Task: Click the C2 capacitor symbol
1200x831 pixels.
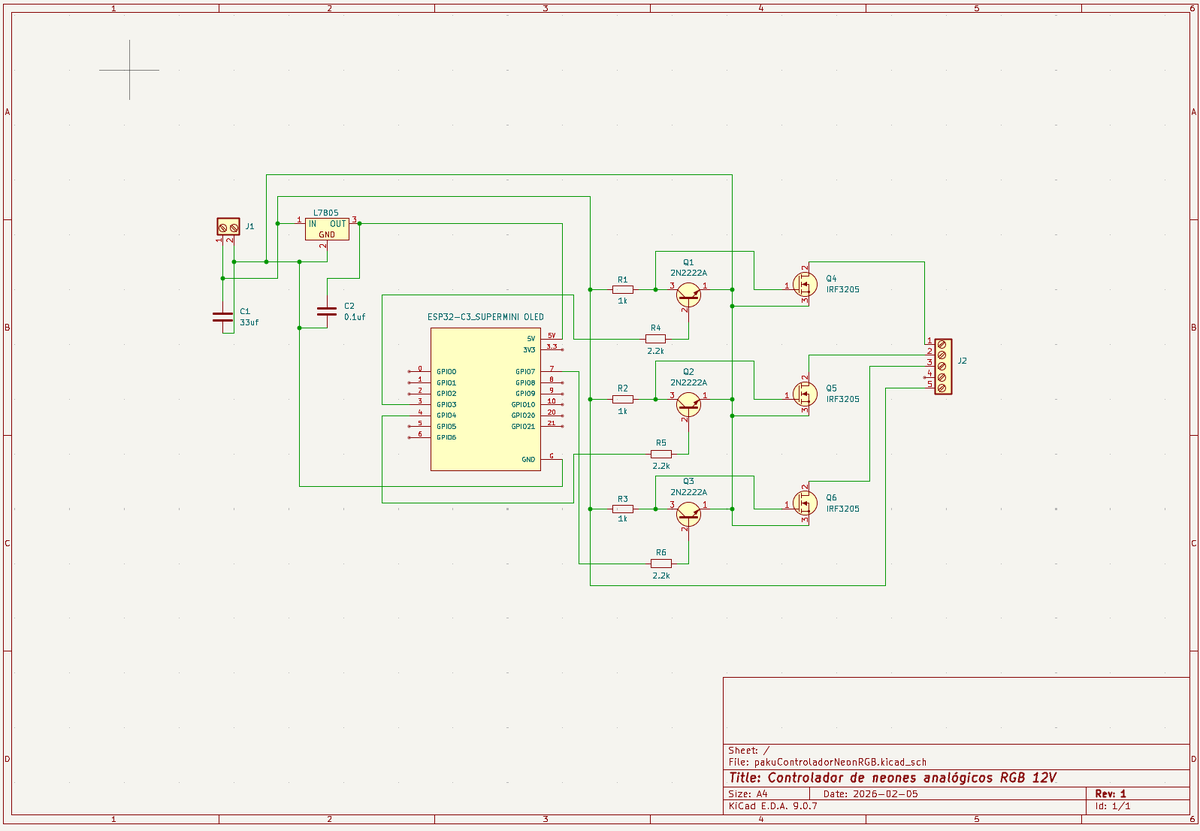Action: tap(326, 311)
